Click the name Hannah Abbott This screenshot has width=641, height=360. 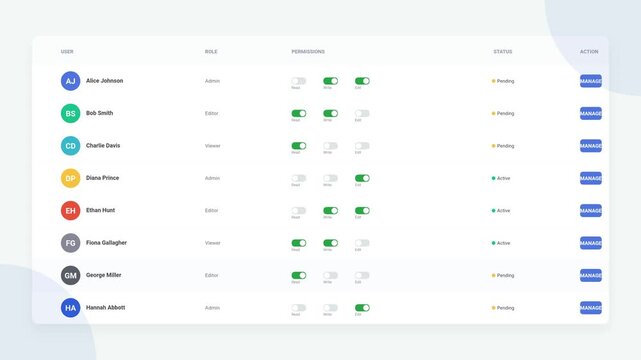coord(105,307)
